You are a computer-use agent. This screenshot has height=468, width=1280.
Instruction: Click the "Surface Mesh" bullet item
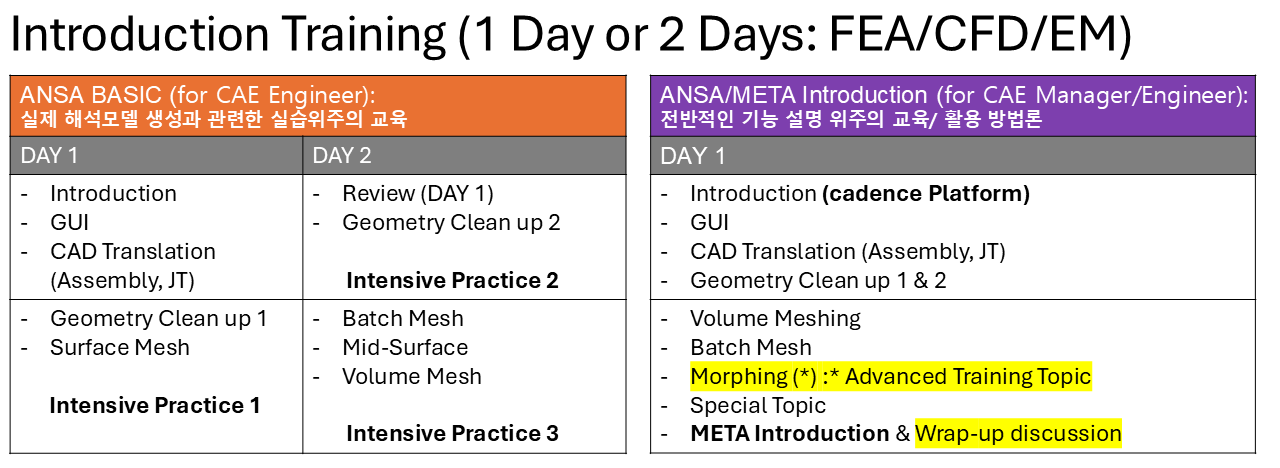tap(120, 348)
